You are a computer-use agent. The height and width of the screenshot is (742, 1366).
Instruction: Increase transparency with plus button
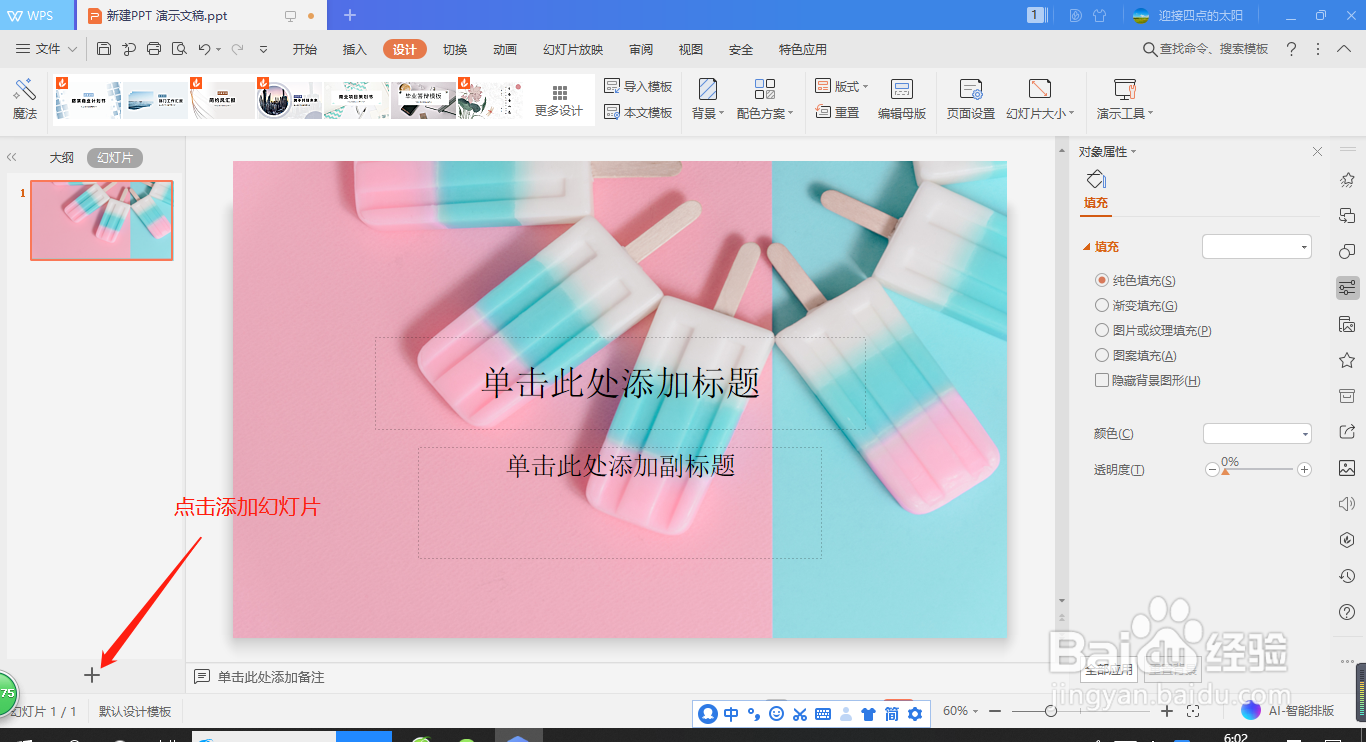pos(1304,469)
